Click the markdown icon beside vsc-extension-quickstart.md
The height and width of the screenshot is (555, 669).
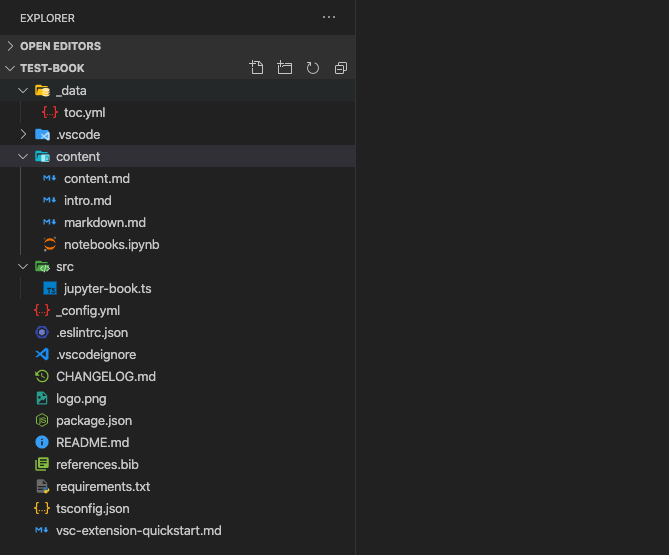pyautogui.click(x=41, y=530)
